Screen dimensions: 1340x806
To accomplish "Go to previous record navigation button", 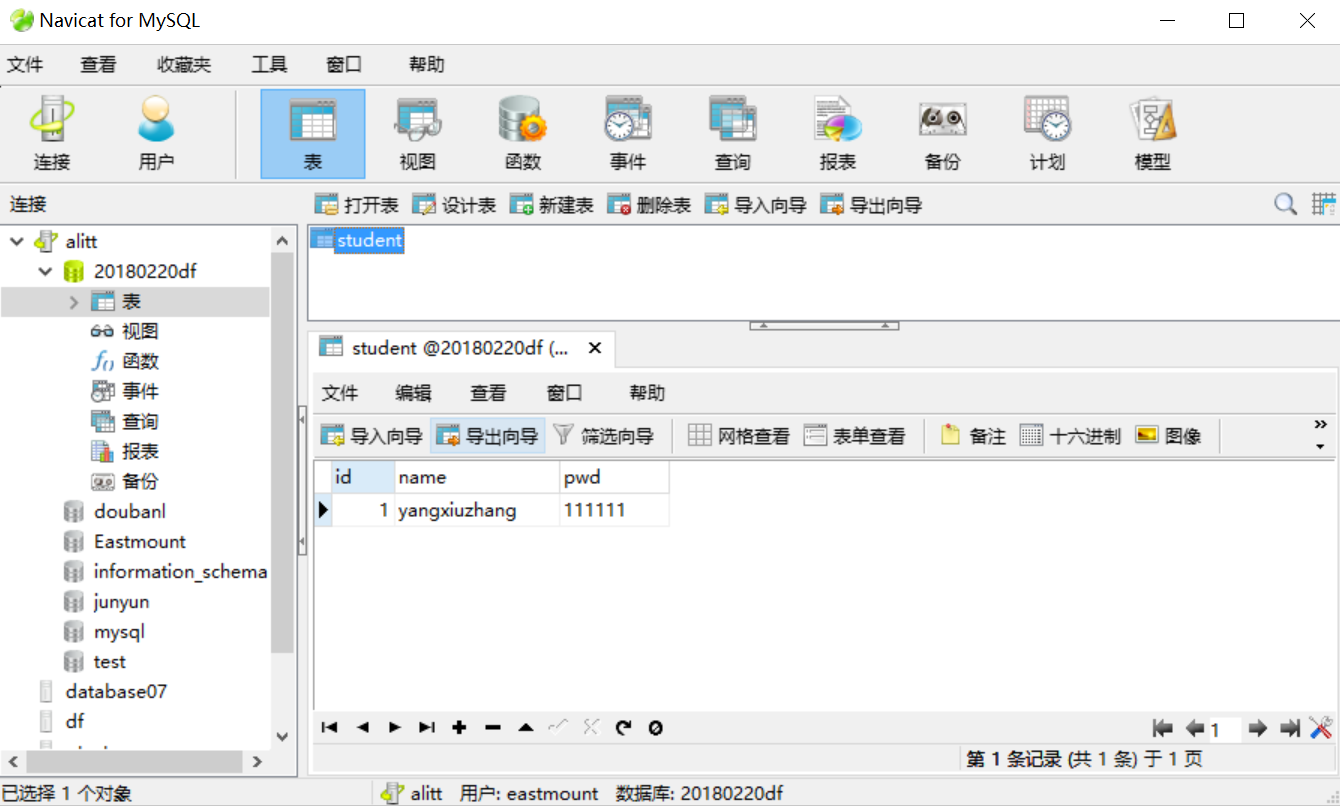I will click(362, 727).
